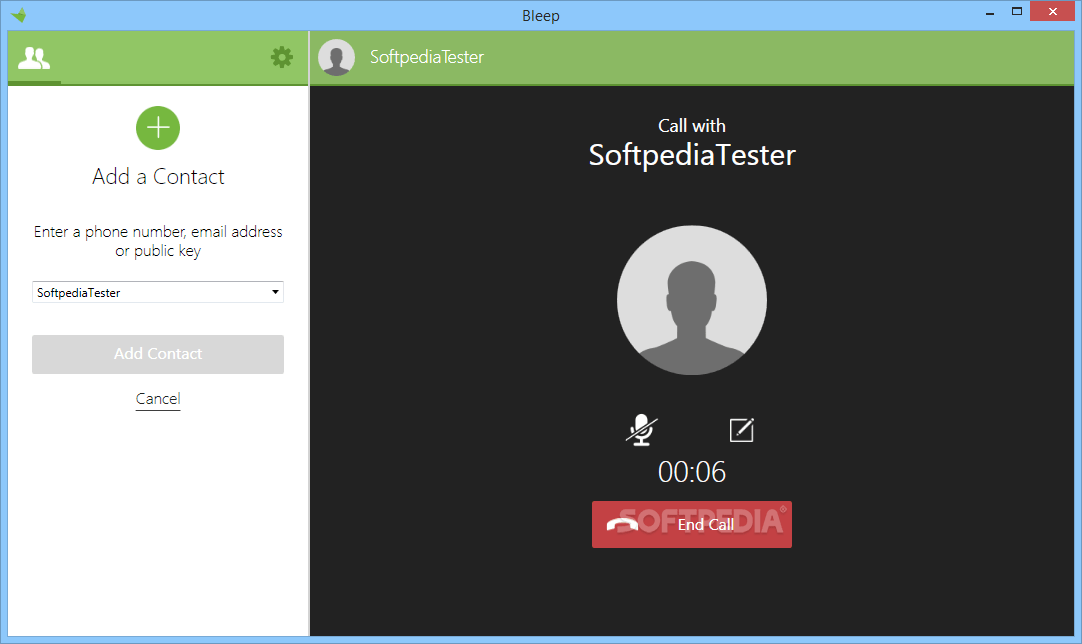Image resolution: width=1082 pixels, height=644 pixels.
Task: Click SoftpediaTester name in header bar
Action: [426, 57]
